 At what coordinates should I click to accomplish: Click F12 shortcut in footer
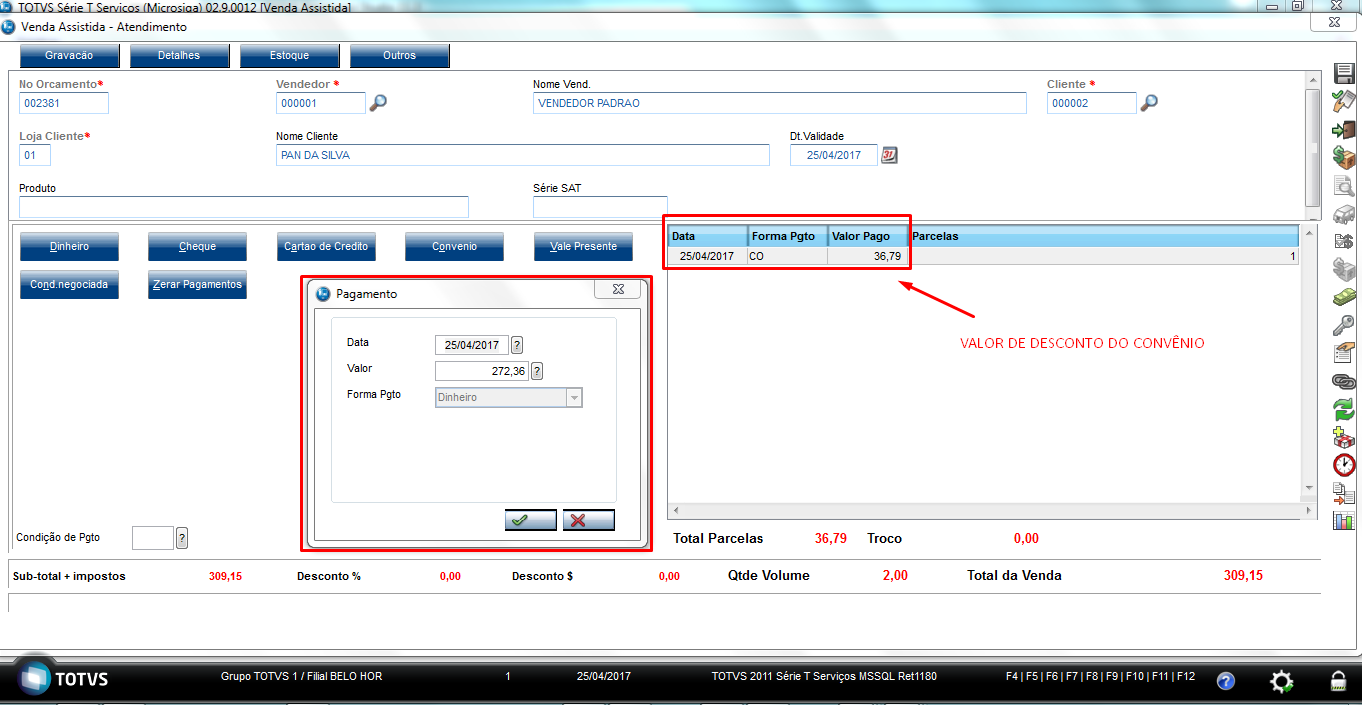1186,677
